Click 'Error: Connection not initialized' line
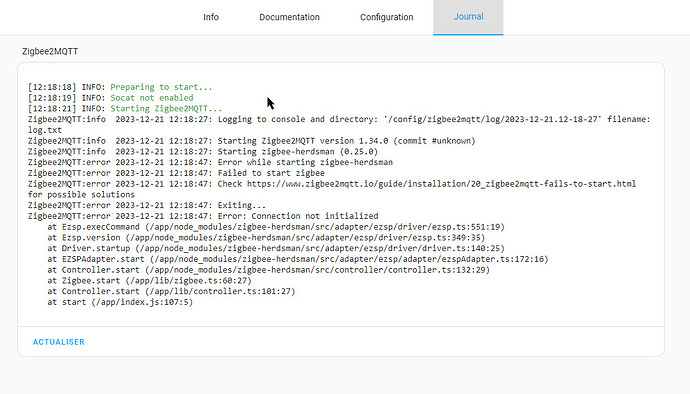This screenshot has width=690, height=394. click(203, 216)
